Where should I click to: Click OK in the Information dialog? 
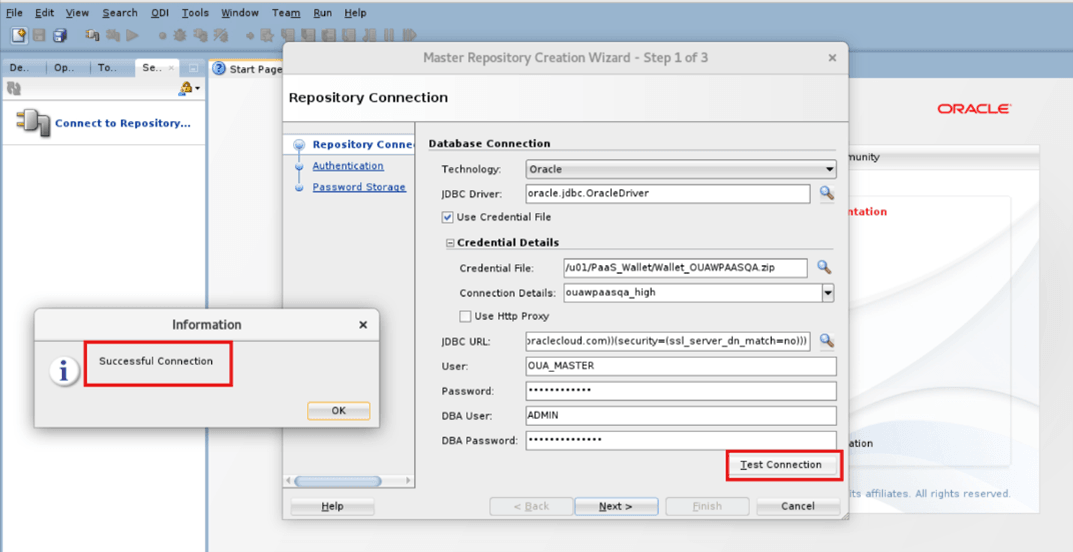pyautogui.click(x=339, y=410)
